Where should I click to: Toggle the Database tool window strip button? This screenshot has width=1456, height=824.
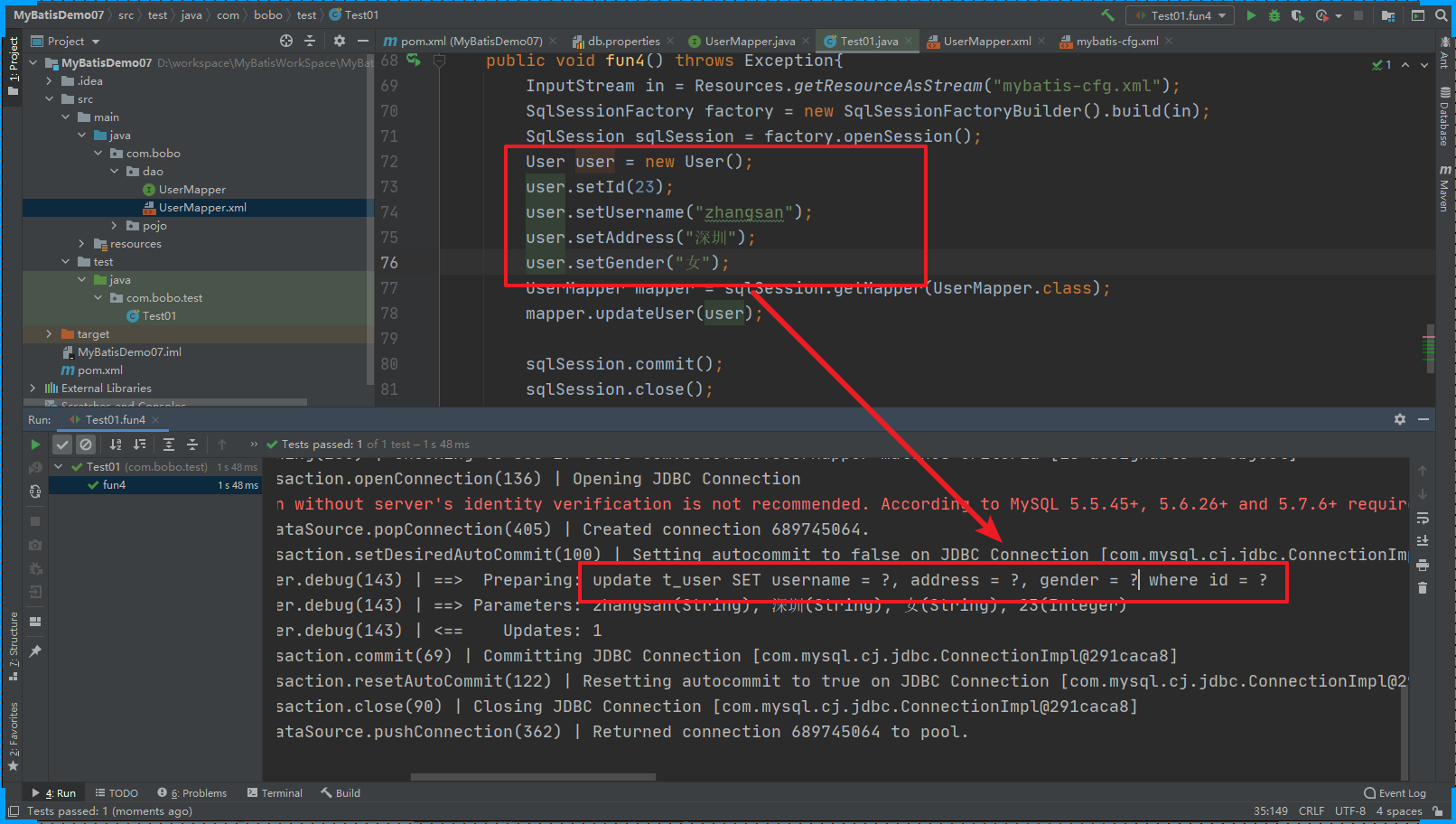pos(1444,117)
